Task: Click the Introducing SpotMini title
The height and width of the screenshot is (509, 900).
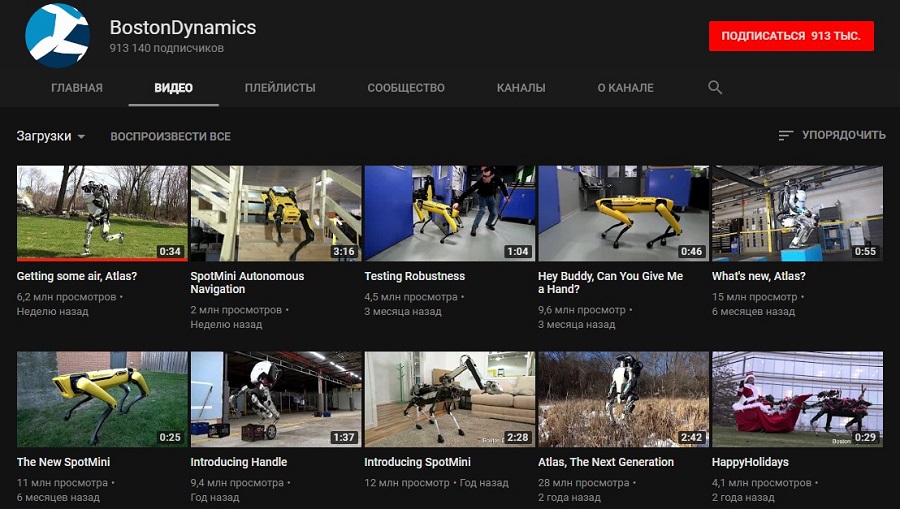Action: click(417, 462)
